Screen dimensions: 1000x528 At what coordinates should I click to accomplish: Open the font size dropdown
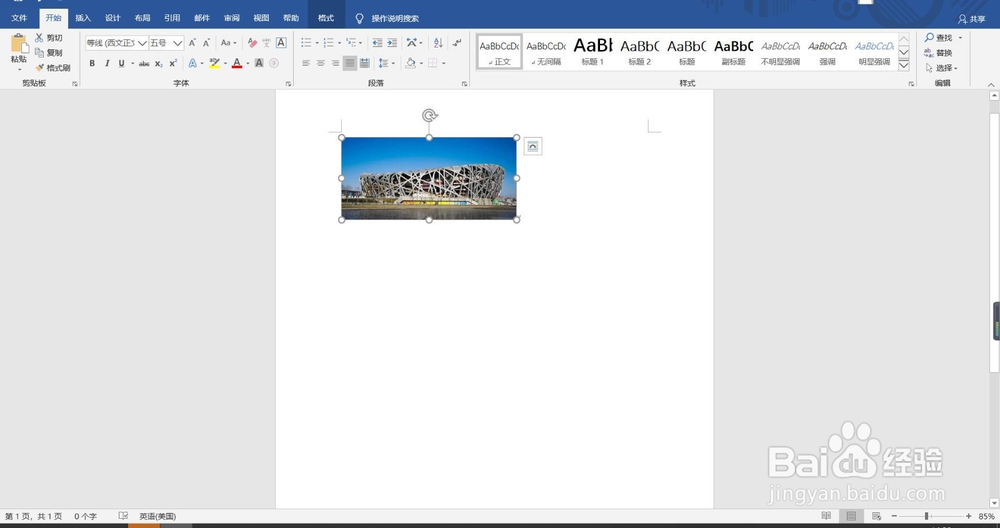[177, 43]
